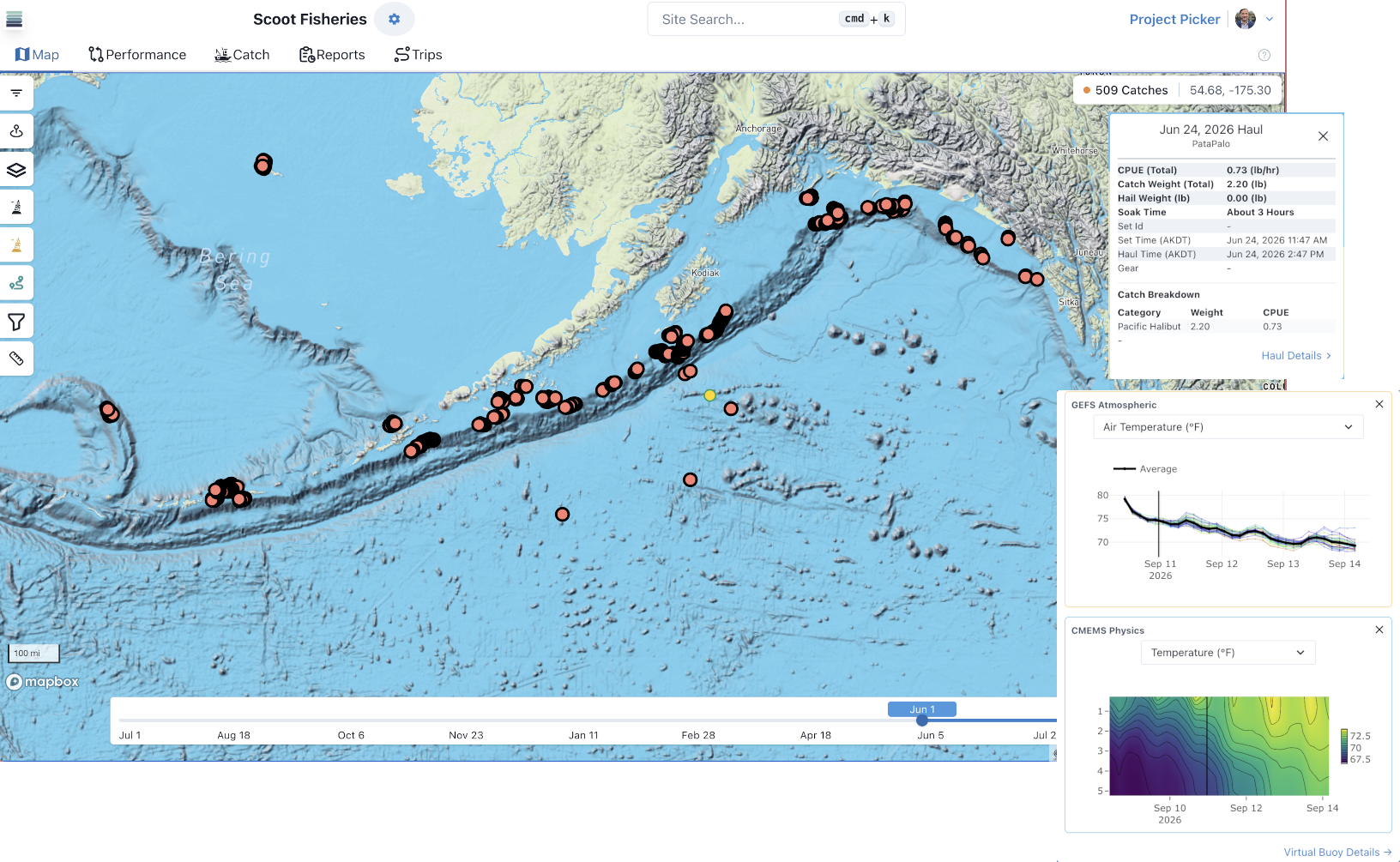
Task: Open the Haul Details link
Action: (1296, 355)
